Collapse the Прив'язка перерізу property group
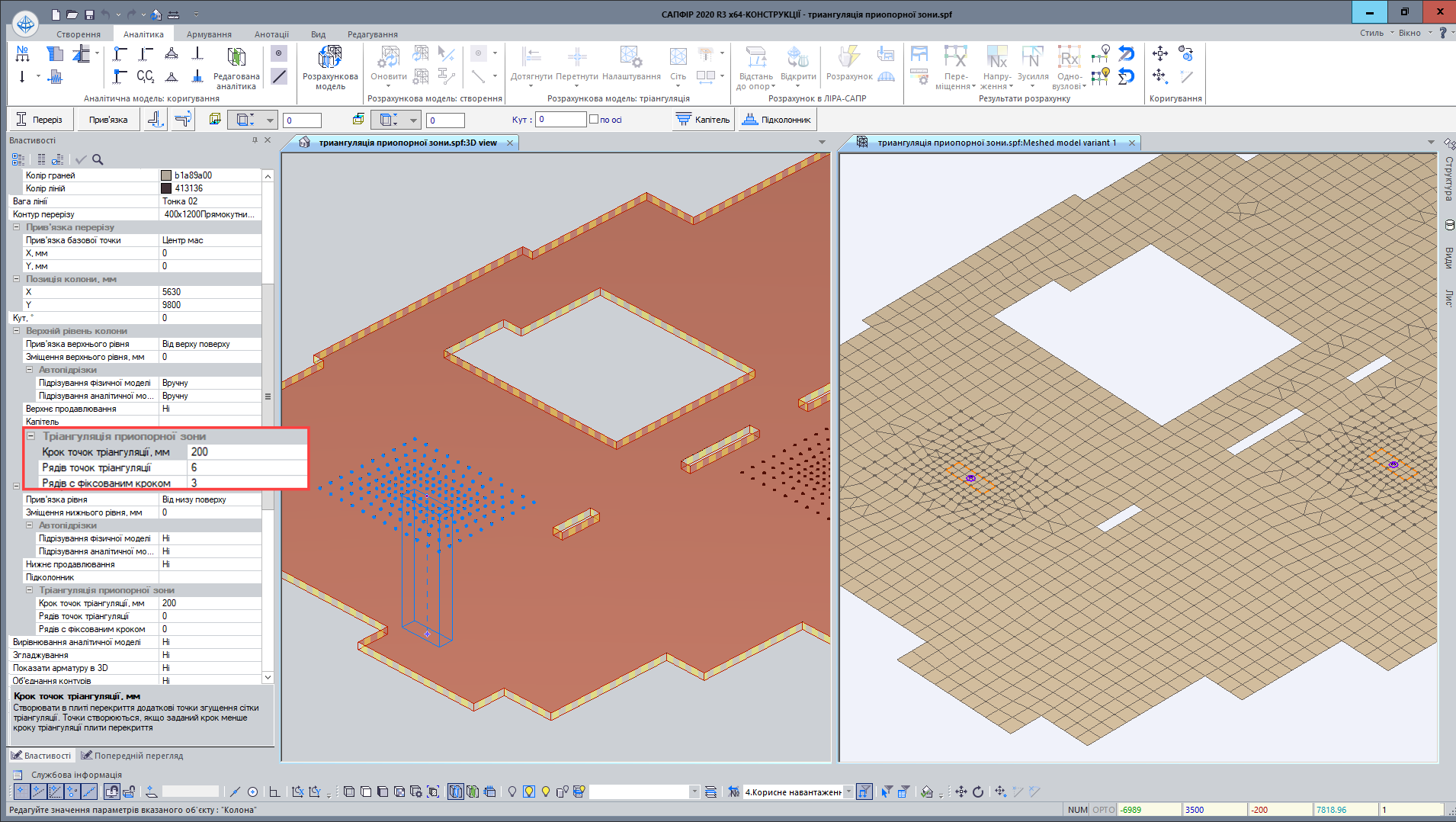Viewport: 1456px width, 822px height. coord(17,227)
